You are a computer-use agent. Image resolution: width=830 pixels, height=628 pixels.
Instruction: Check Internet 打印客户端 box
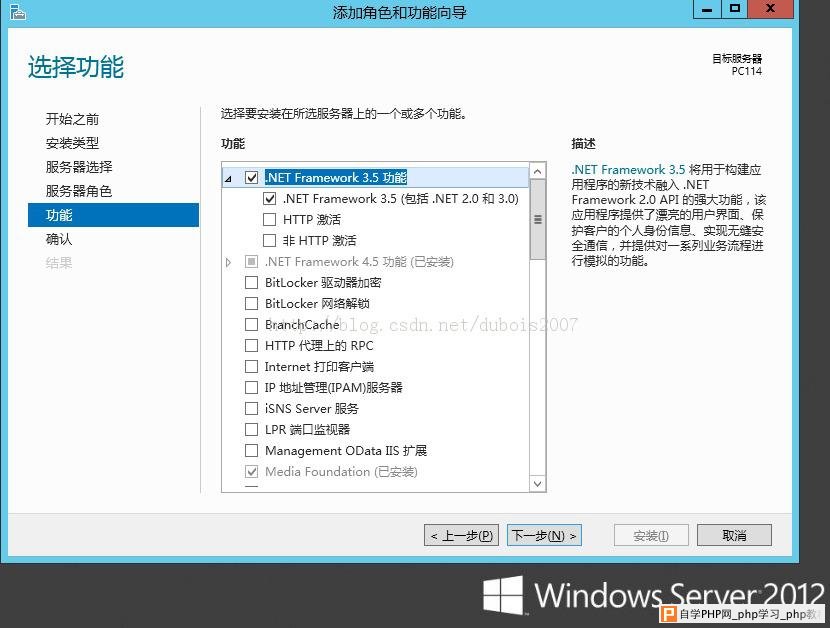click(x=251, y=366)
